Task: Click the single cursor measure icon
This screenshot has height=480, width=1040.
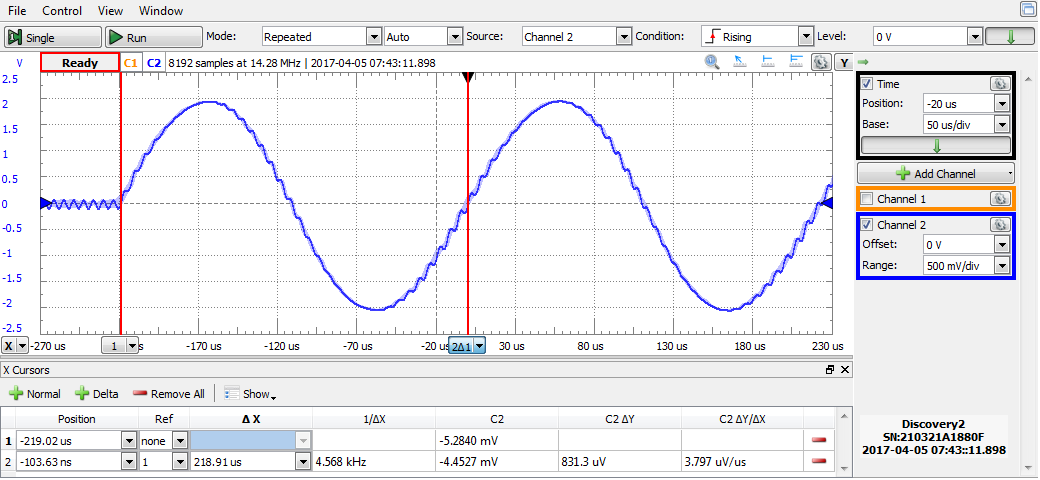Action: 768,62
